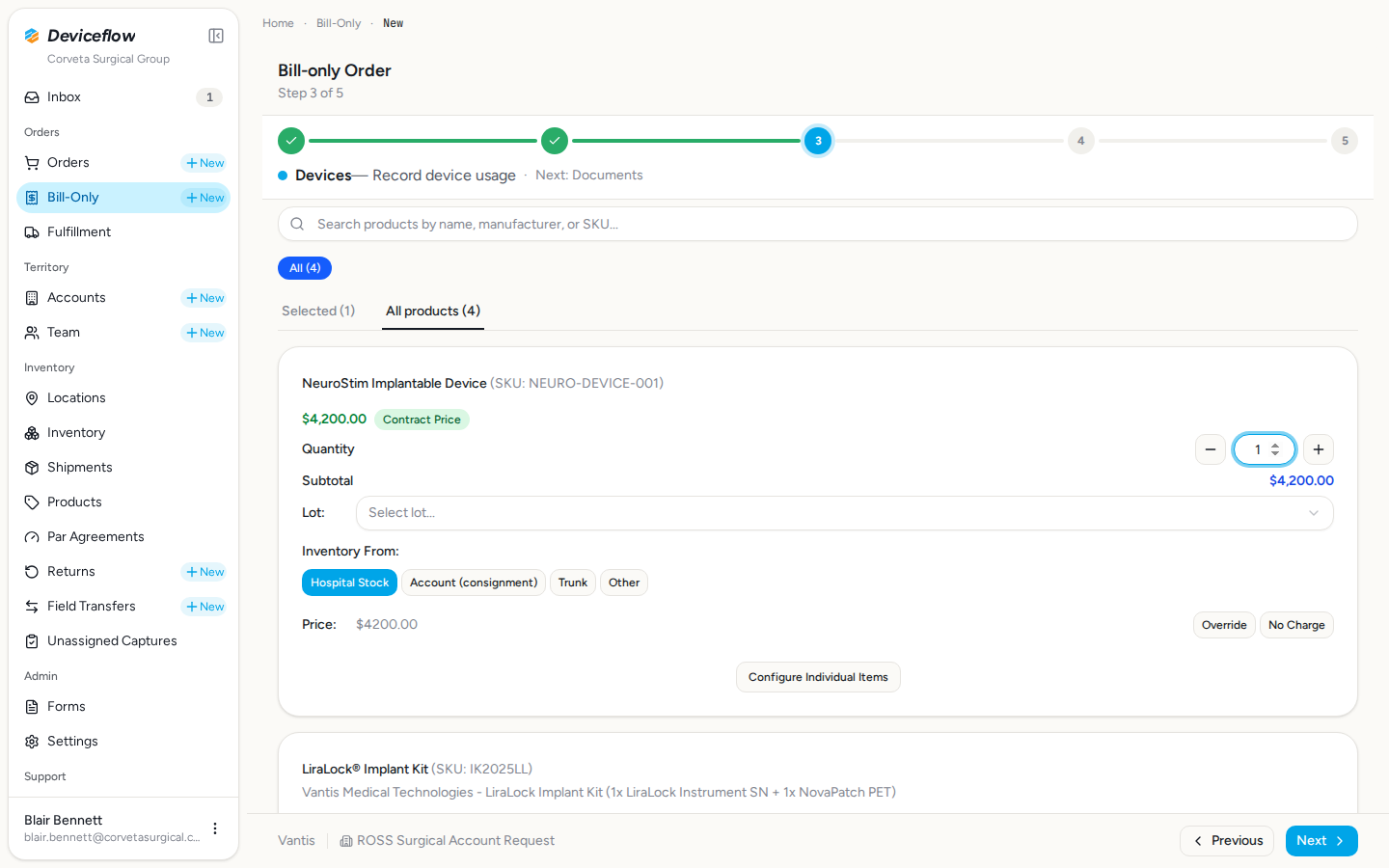Select Trunk inventory source
Image resolution: width=1389 pixels, height=868 pixels.
(x=573, y=583)
